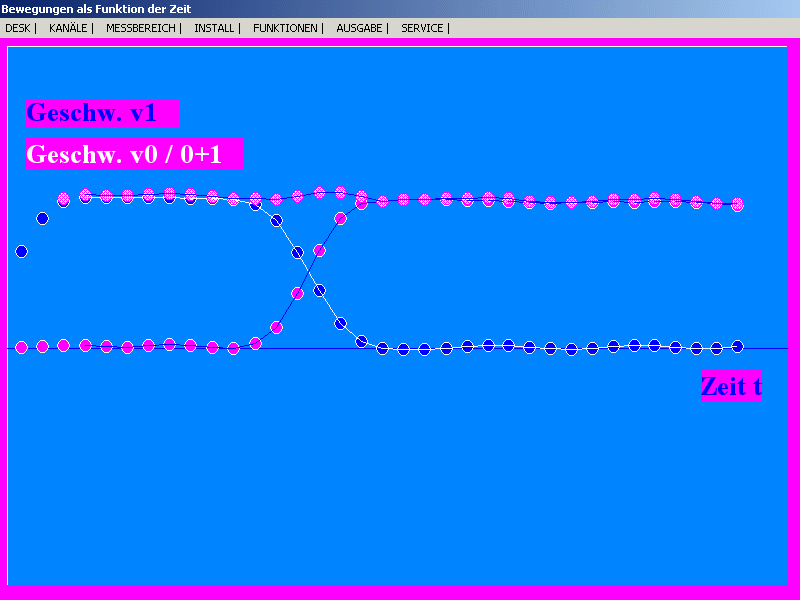800x600 pixels.
Task: Open the DESK menu
Action: [x=17, y=28]
